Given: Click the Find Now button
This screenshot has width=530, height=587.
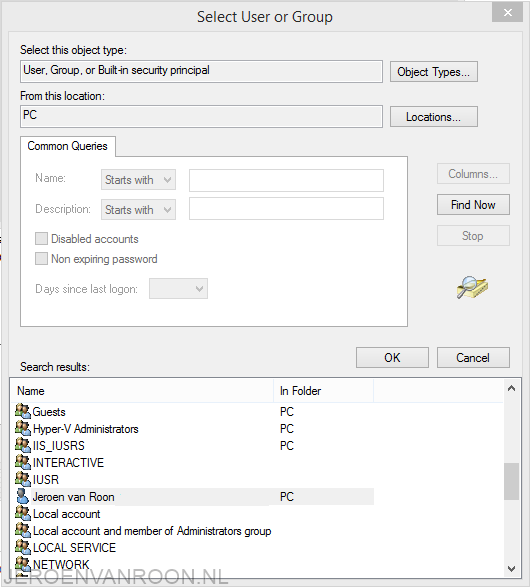Looking at the screenshot, I should click(x=473, y=205).
